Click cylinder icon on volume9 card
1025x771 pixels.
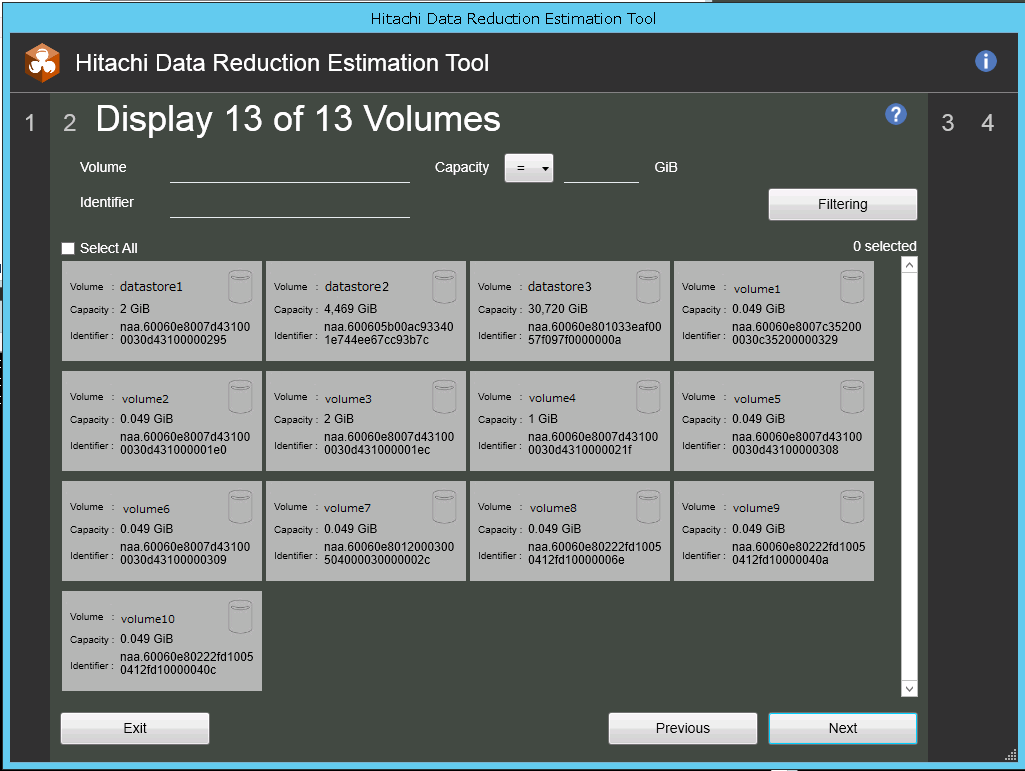pyautogui.click(x=852, y=507)
